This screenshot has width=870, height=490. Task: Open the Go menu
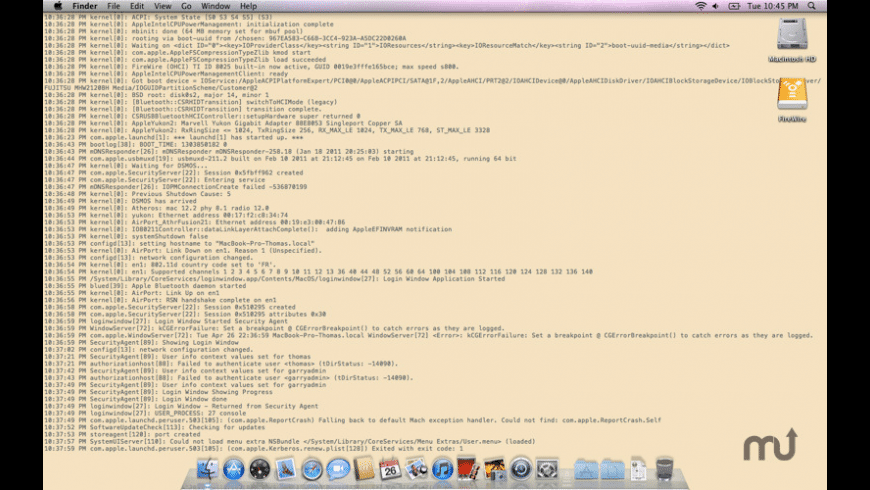(x=186, y=6)
